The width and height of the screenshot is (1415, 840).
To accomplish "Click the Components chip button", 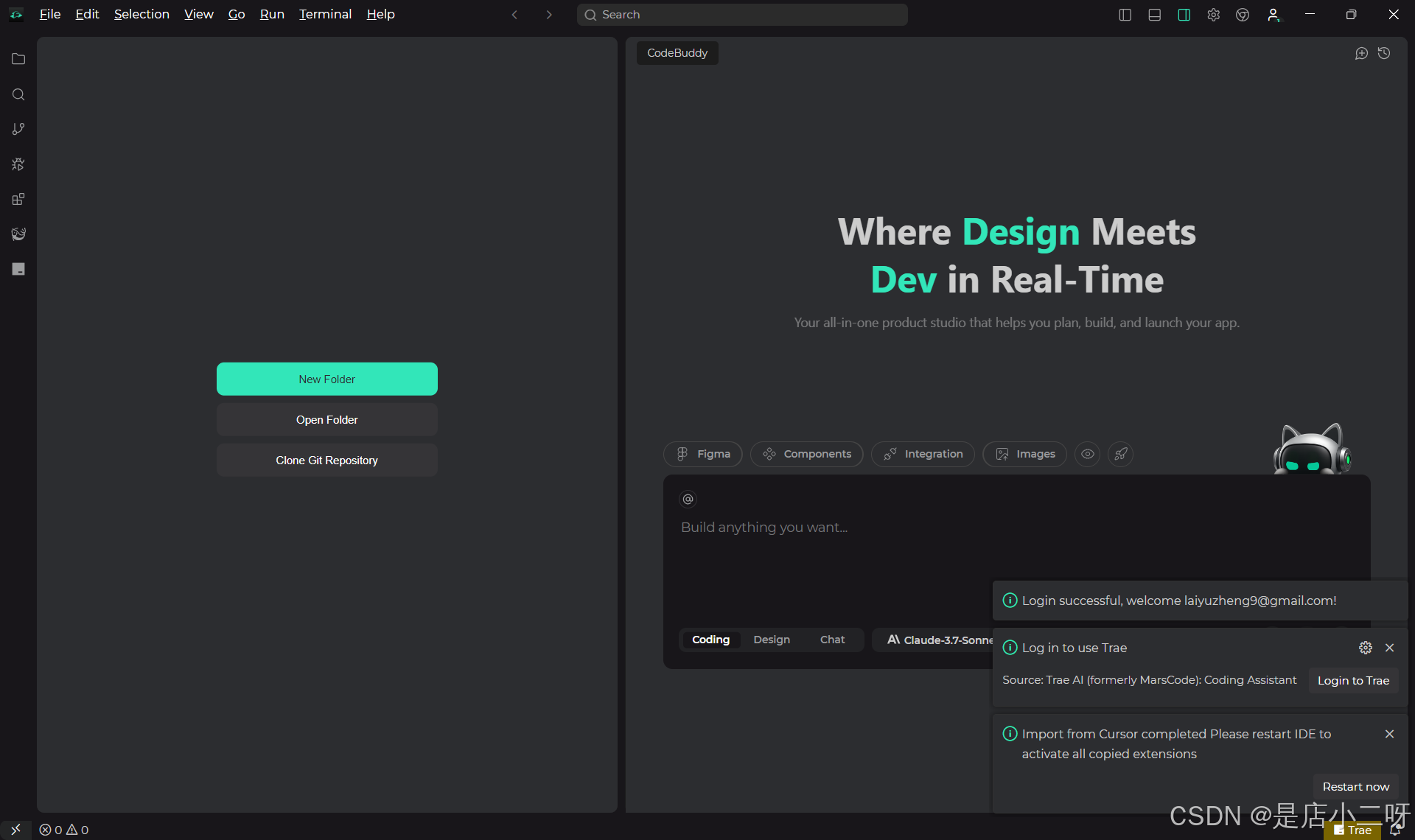I will coord(806,454).
